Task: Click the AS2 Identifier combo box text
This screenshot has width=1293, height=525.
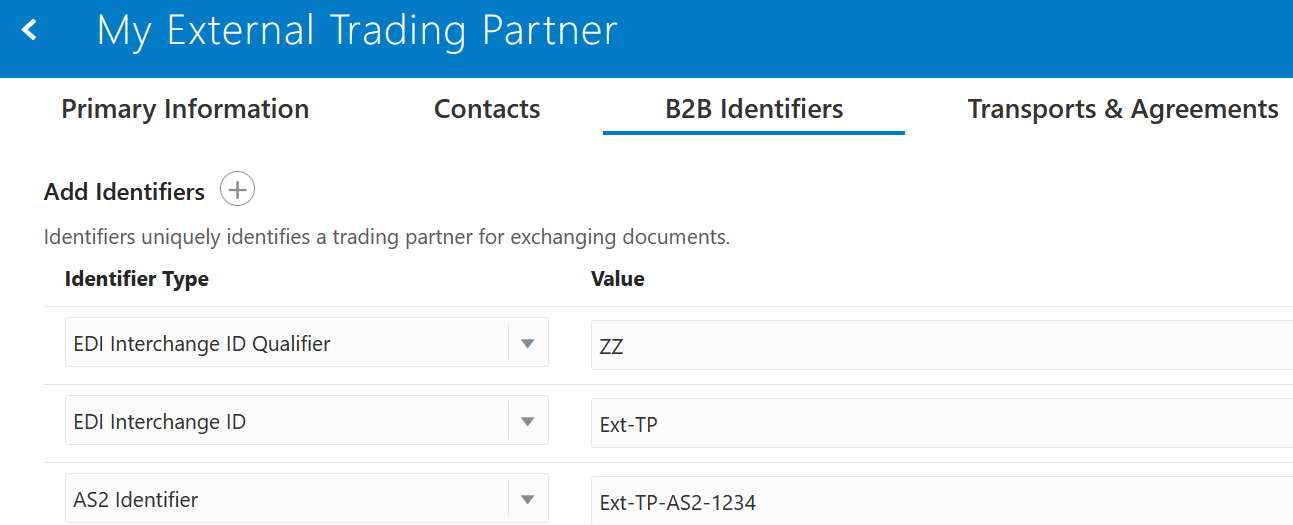Action: (136, 500)
